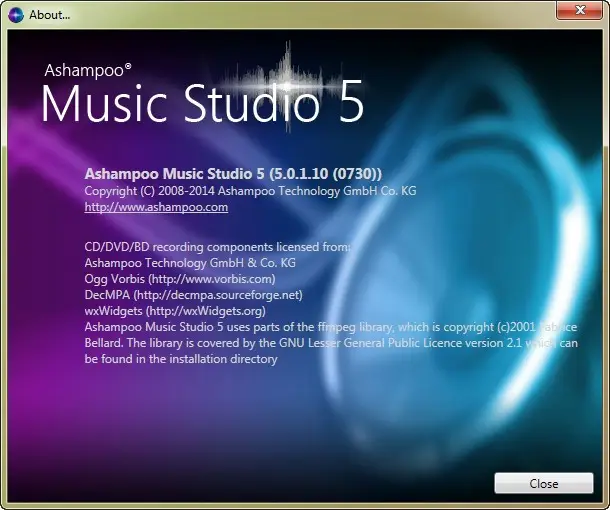Click the Music Studio 5 logo text
This screenshot has height=510, width=610.
pyautogui.click(x=202, y=104)
